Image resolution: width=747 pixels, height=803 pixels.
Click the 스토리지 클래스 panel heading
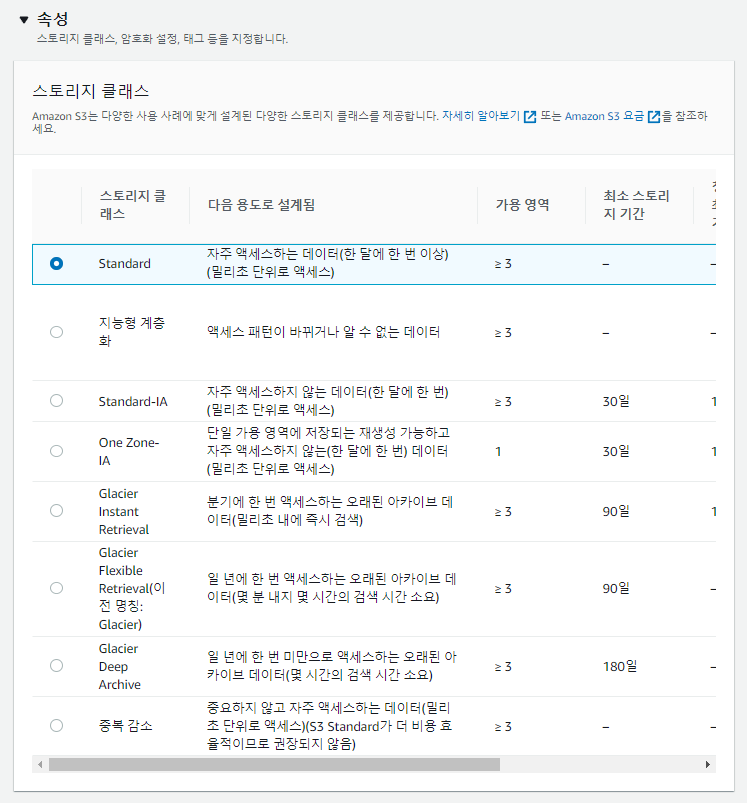(91, 91)
